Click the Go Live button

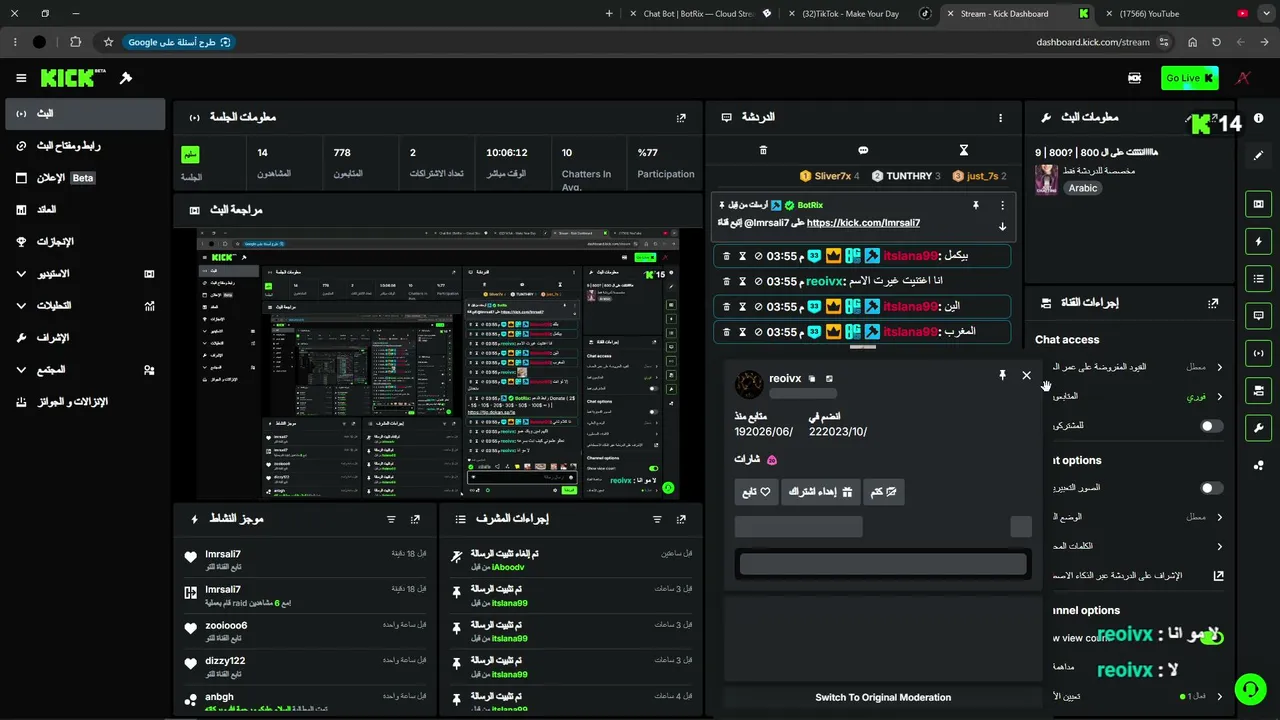click(x=1190, y=78)
